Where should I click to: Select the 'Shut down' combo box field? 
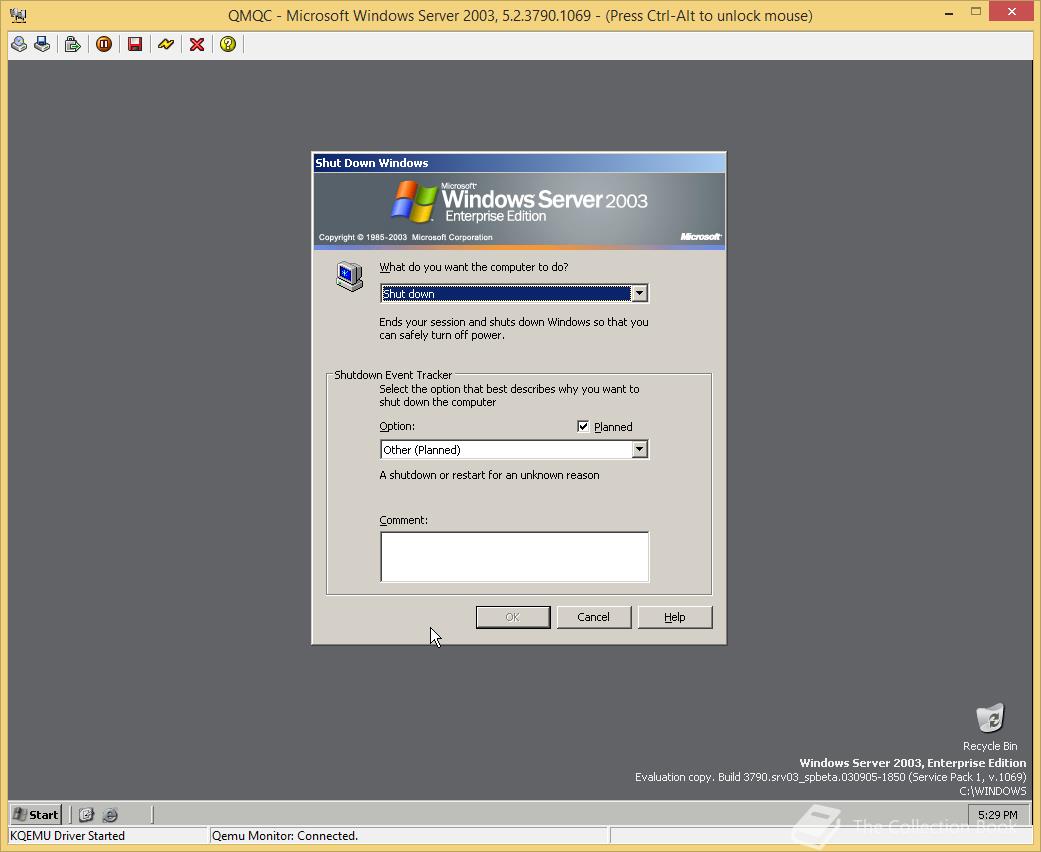click(x=514, y=294)
